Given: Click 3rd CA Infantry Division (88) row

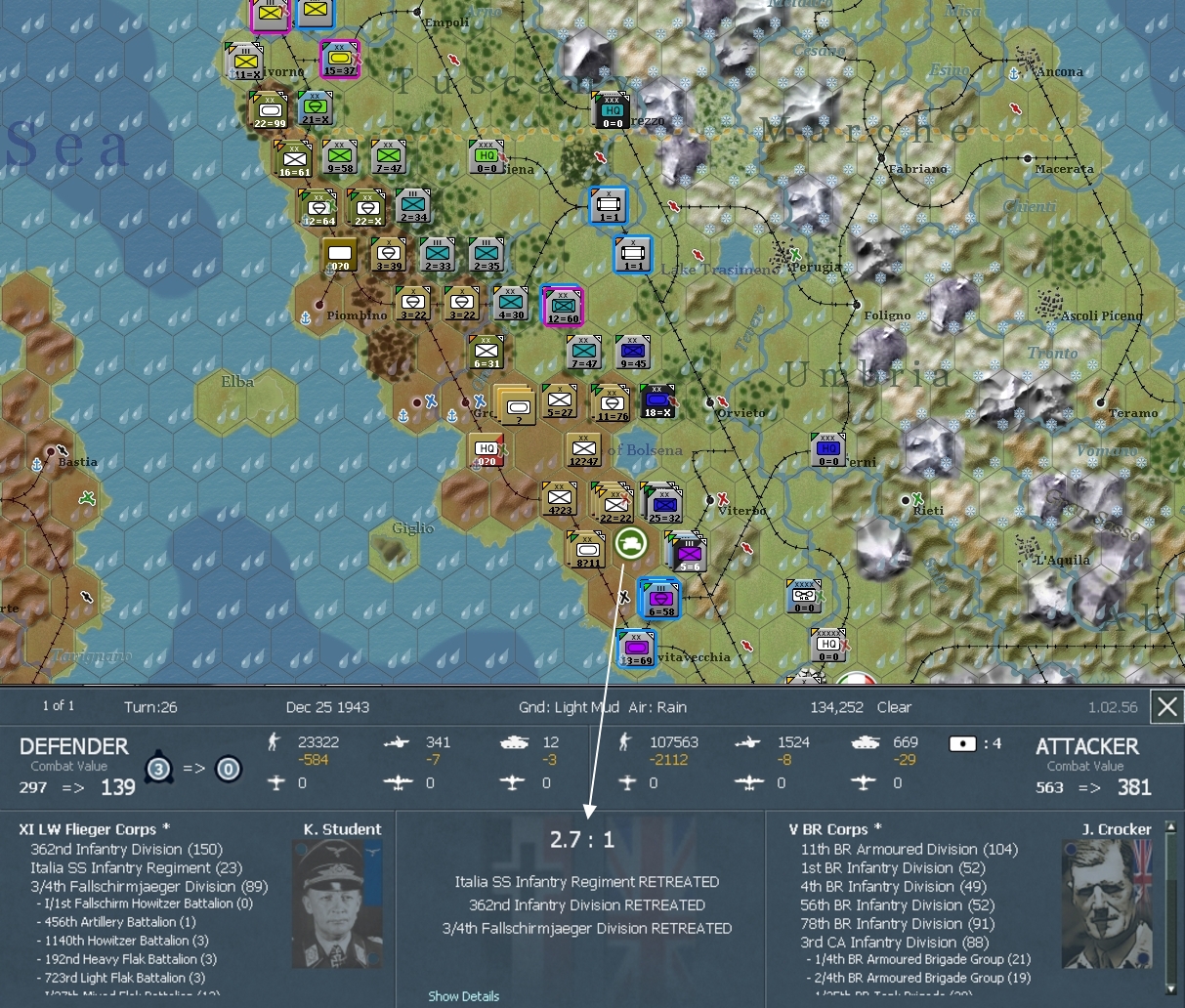Looking at the screenshot, I should [x=894, y=942].
